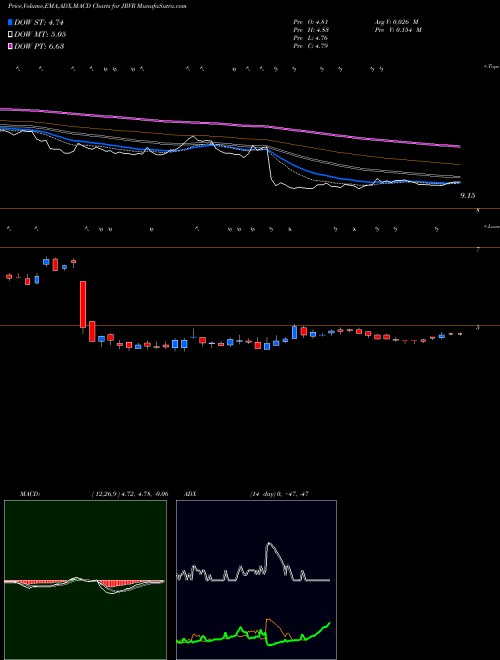Click the 'Pre H: 4.83' high value

tap(311, 30)
